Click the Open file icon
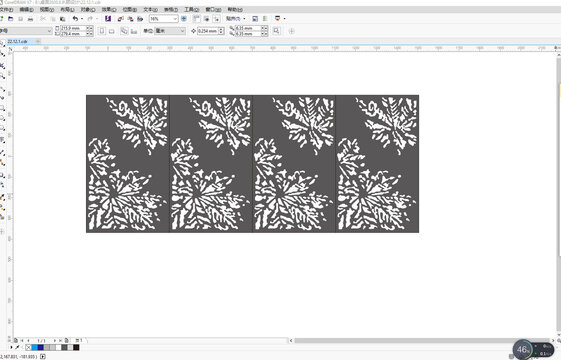The height and width of the screenshot is (360, 561). pyautogui.click(x=11, y=19)
